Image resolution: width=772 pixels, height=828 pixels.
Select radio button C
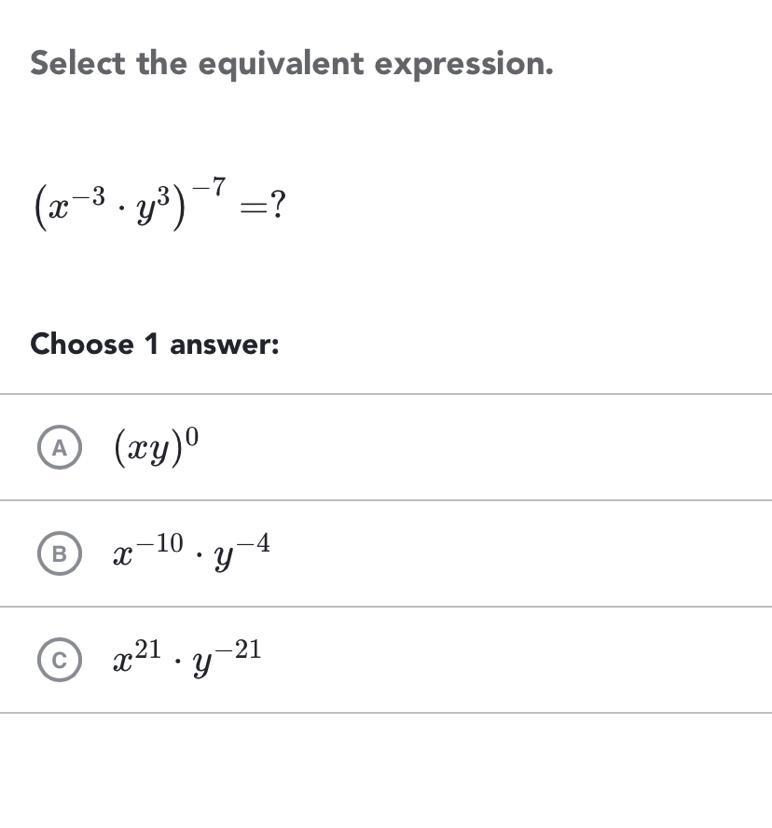[x=60, y=660]
